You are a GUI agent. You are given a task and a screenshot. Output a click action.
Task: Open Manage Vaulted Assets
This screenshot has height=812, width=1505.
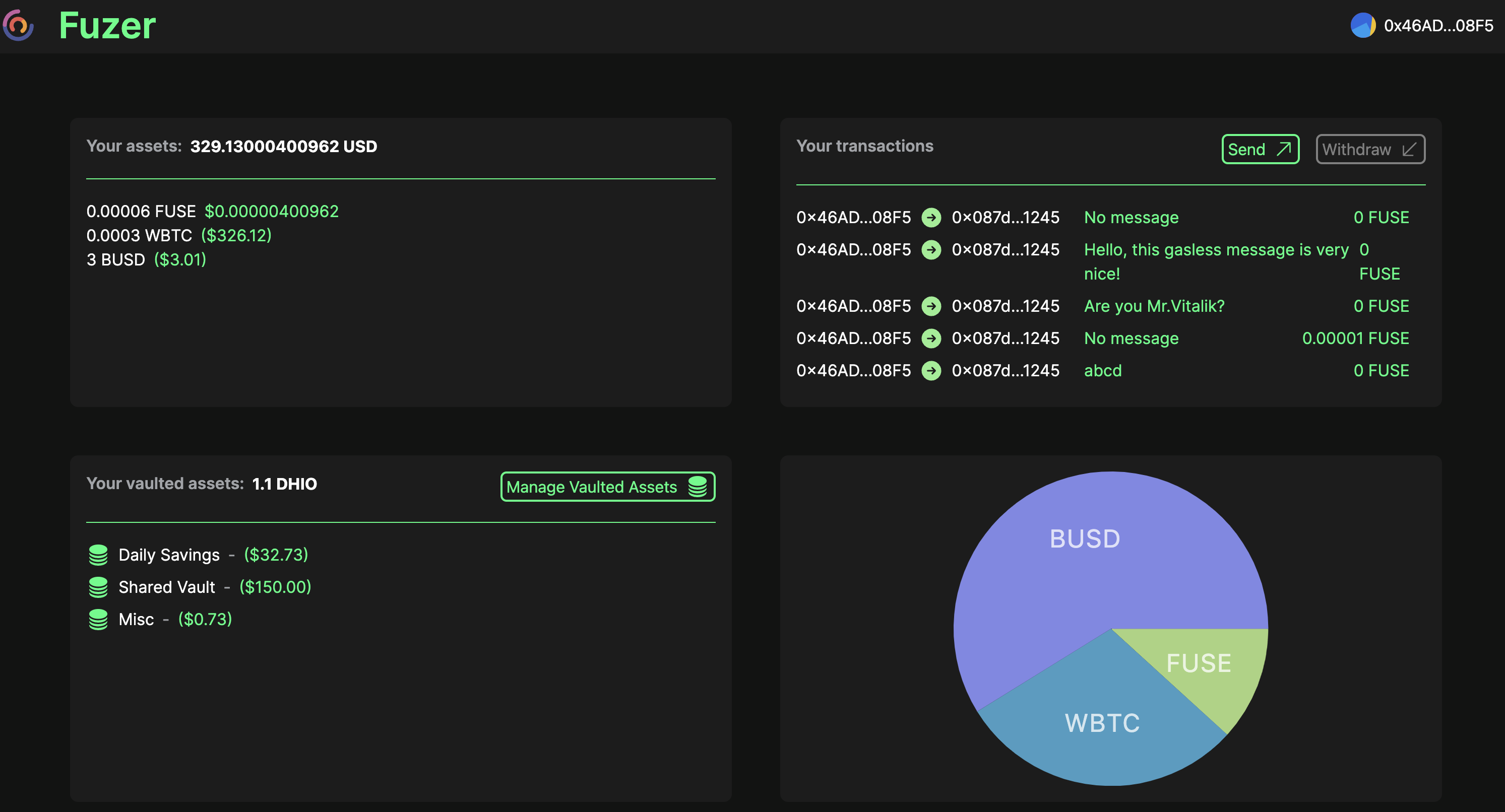607,487
